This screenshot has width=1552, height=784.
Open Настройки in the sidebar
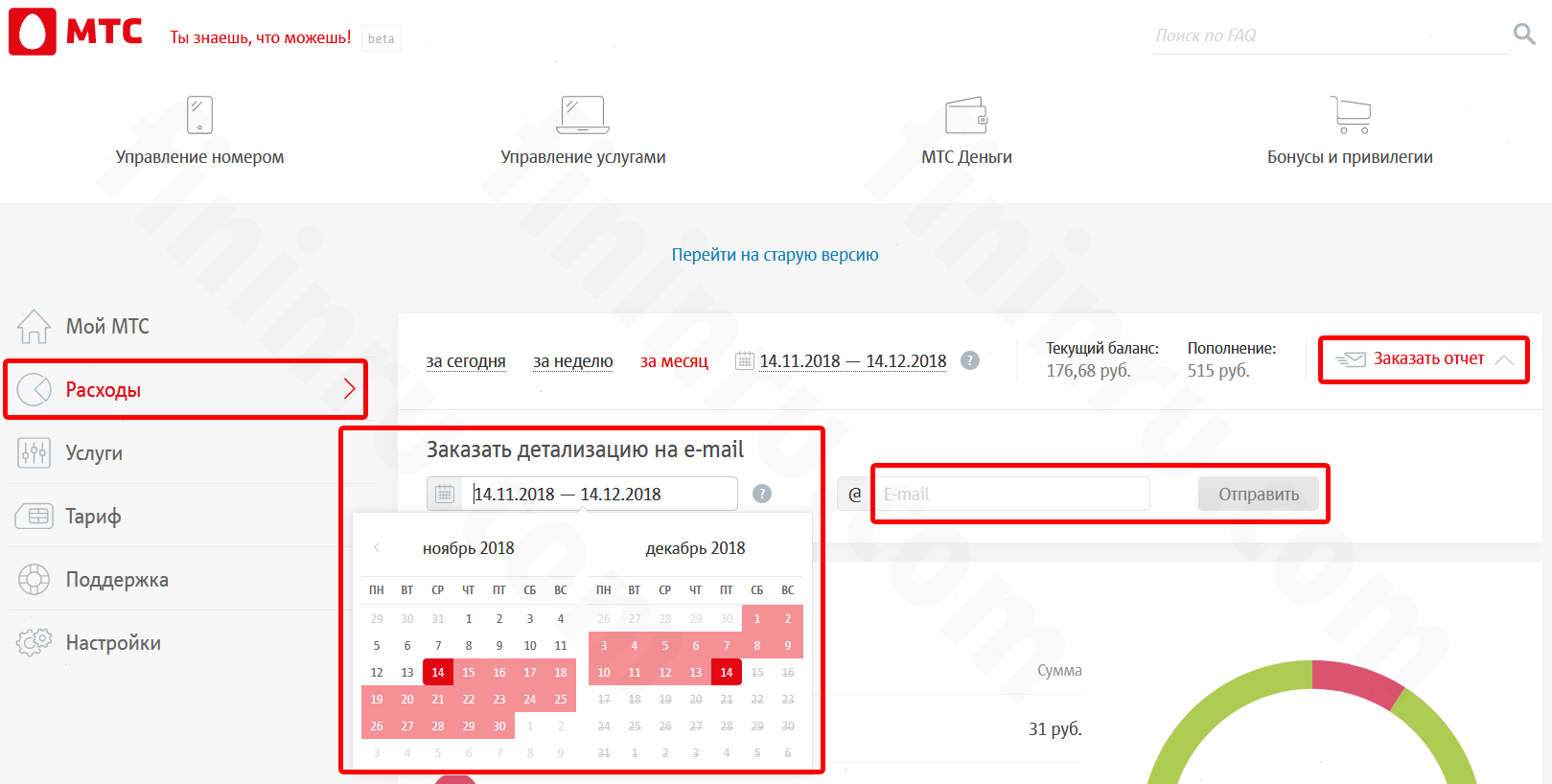(x=113, y=643)
